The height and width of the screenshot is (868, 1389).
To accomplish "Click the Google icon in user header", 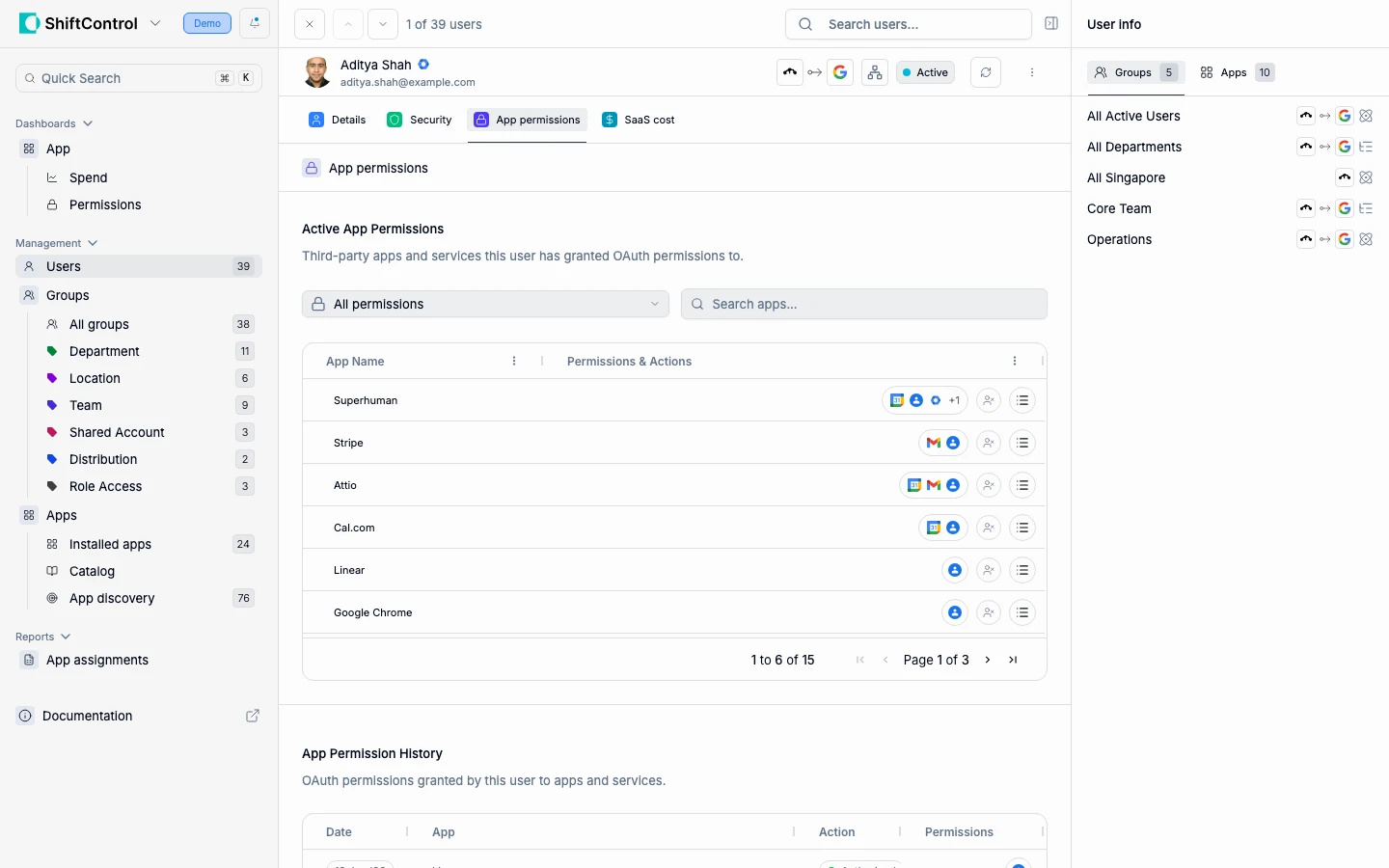I will pyautogui.click(x=840, y=72).
